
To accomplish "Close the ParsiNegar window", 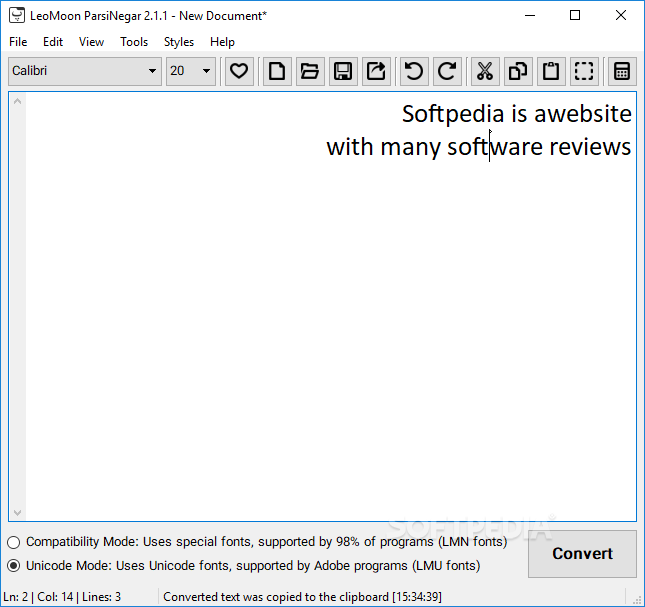I will (x=621, y=16).
